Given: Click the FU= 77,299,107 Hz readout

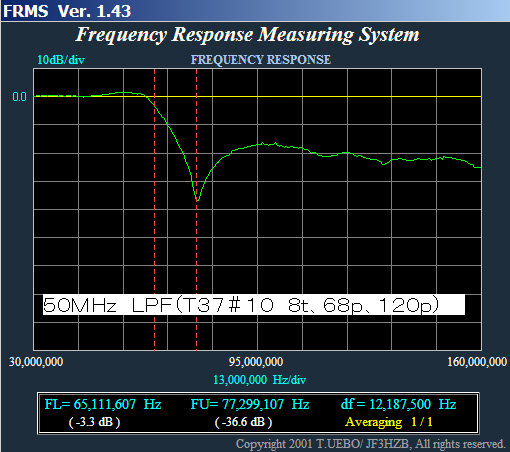Looking at the screenshot, I should click(250, 404).
